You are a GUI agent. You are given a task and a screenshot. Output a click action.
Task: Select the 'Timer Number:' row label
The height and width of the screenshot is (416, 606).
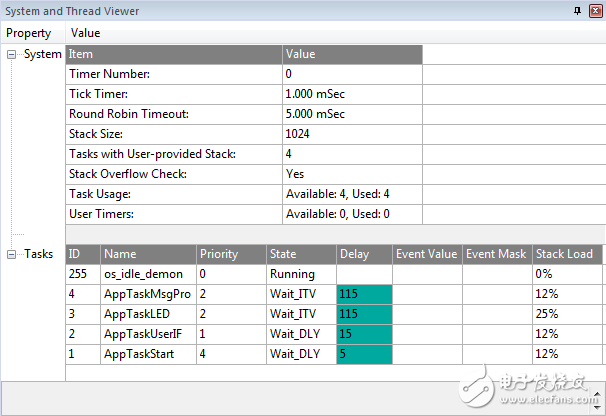coord(109,74)
